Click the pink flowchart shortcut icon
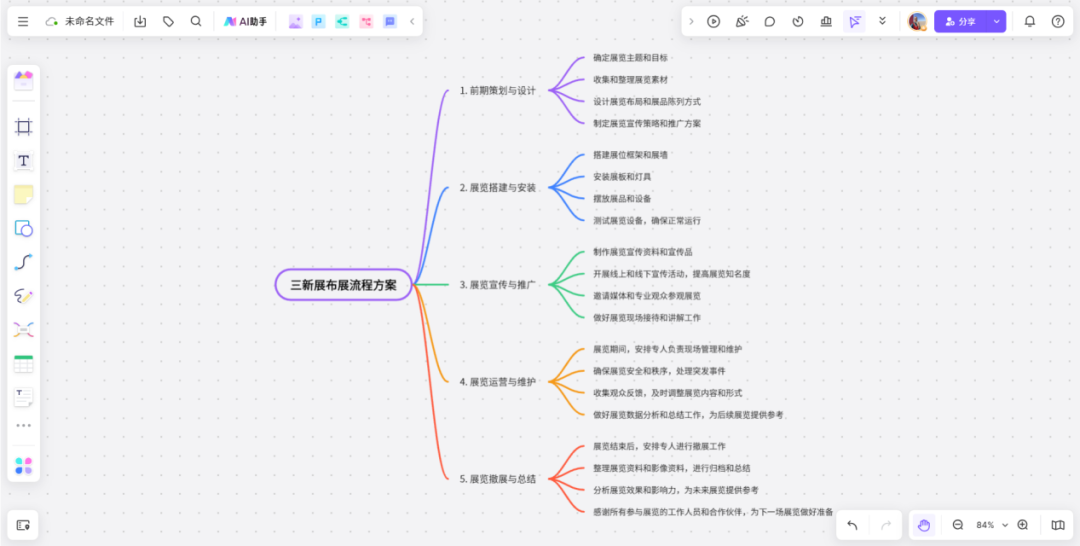The image size is (1080, 546). coord(366,22)
